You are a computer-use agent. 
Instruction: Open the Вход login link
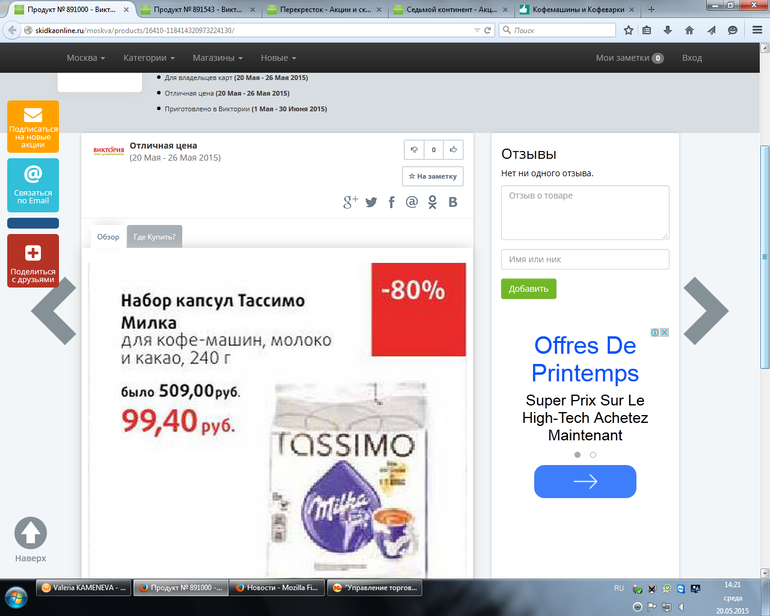point(692,58)
